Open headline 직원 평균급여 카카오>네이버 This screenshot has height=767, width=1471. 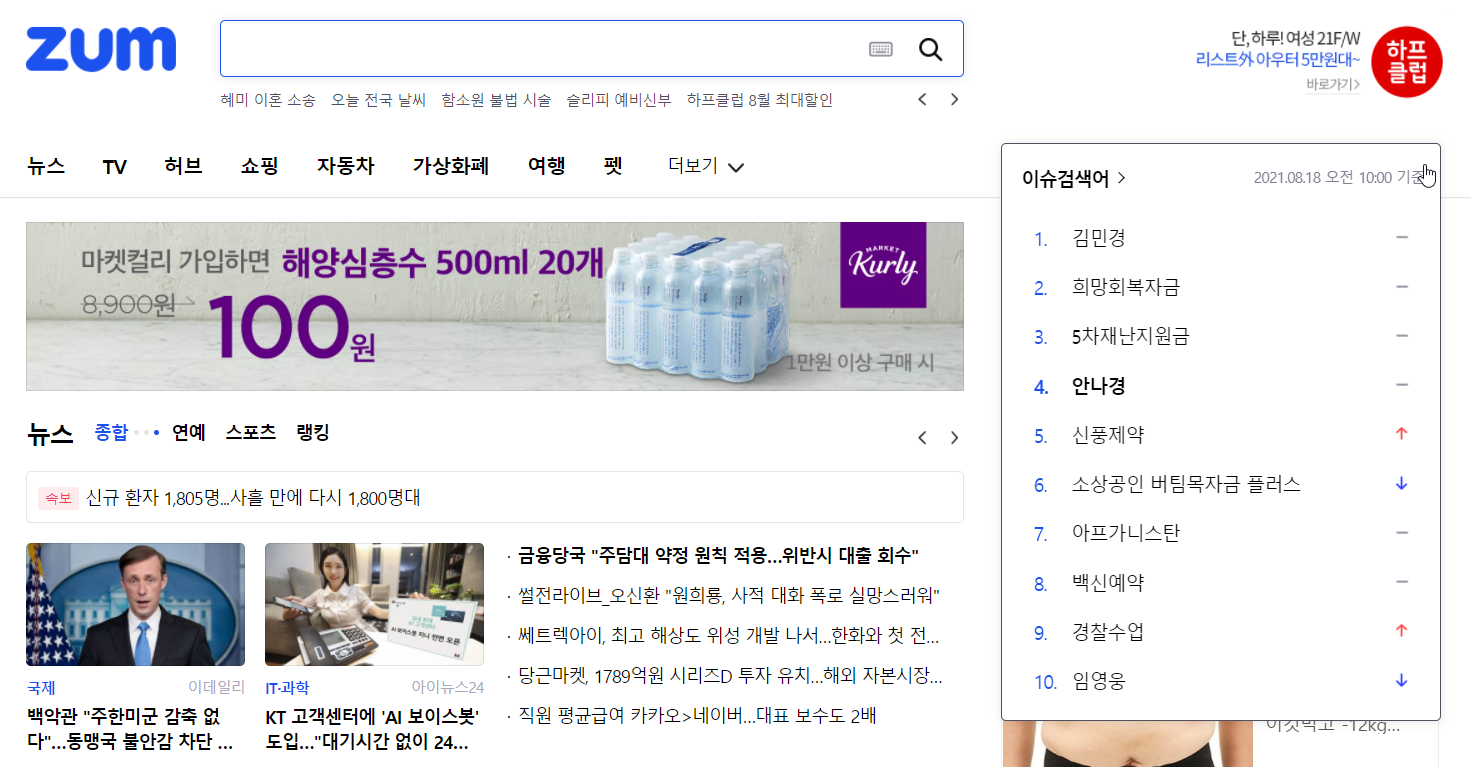697,716
